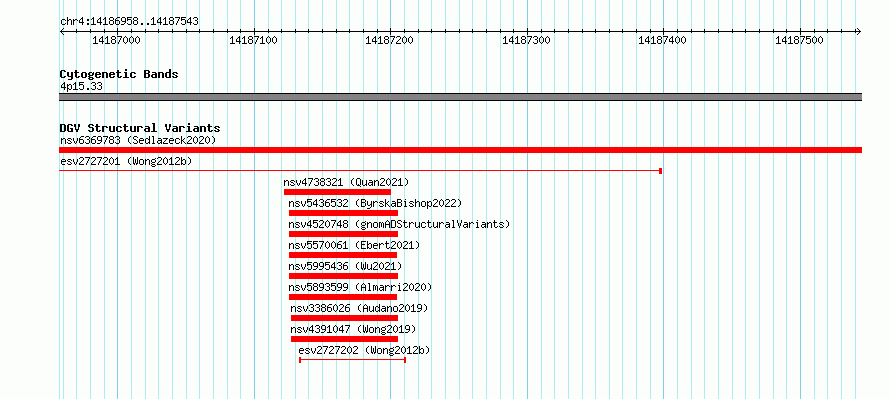Select the 4p15.33 band label
The width and height of the screenshot is (890, 399).
pyautogui.click(x=81, y=87)
